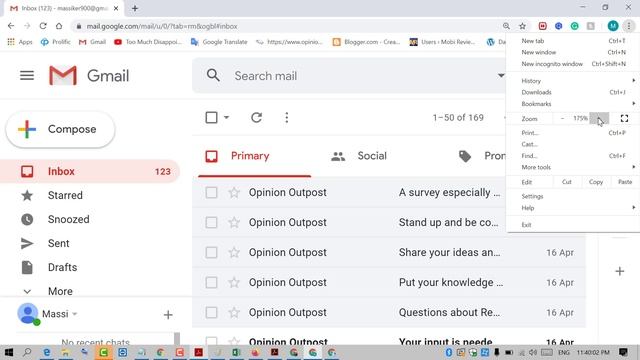Click the green Grammarly extension icon
Screen dimensions: 640x360
click(575, 26)
